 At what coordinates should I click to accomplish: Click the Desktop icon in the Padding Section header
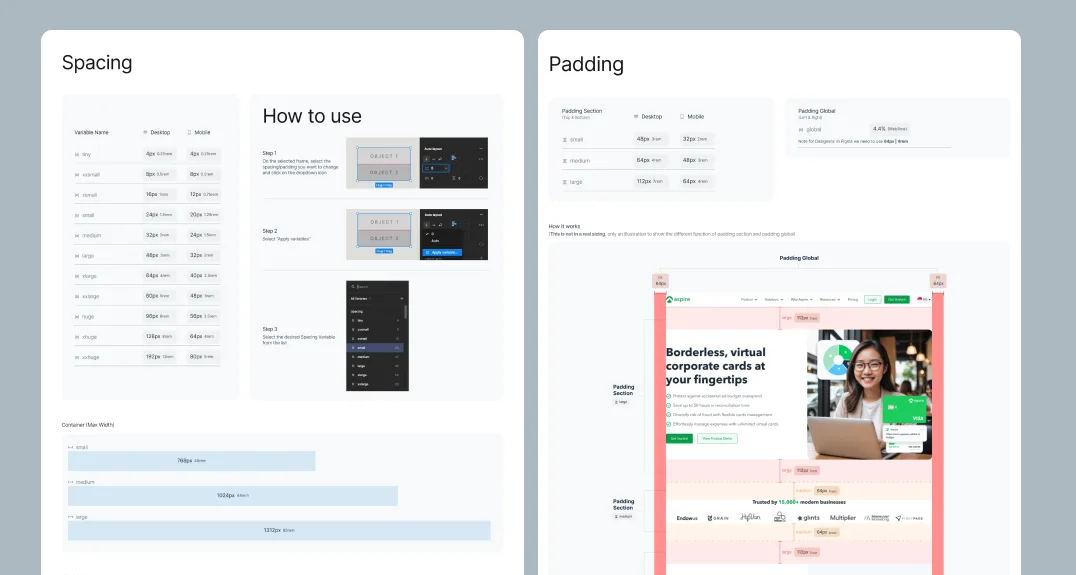click(636, 117)
